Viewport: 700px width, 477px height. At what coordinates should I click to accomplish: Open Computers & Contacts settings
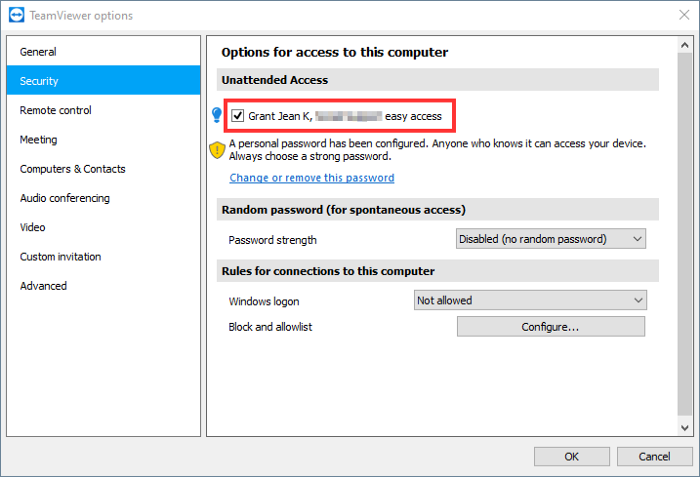(104, 169)
